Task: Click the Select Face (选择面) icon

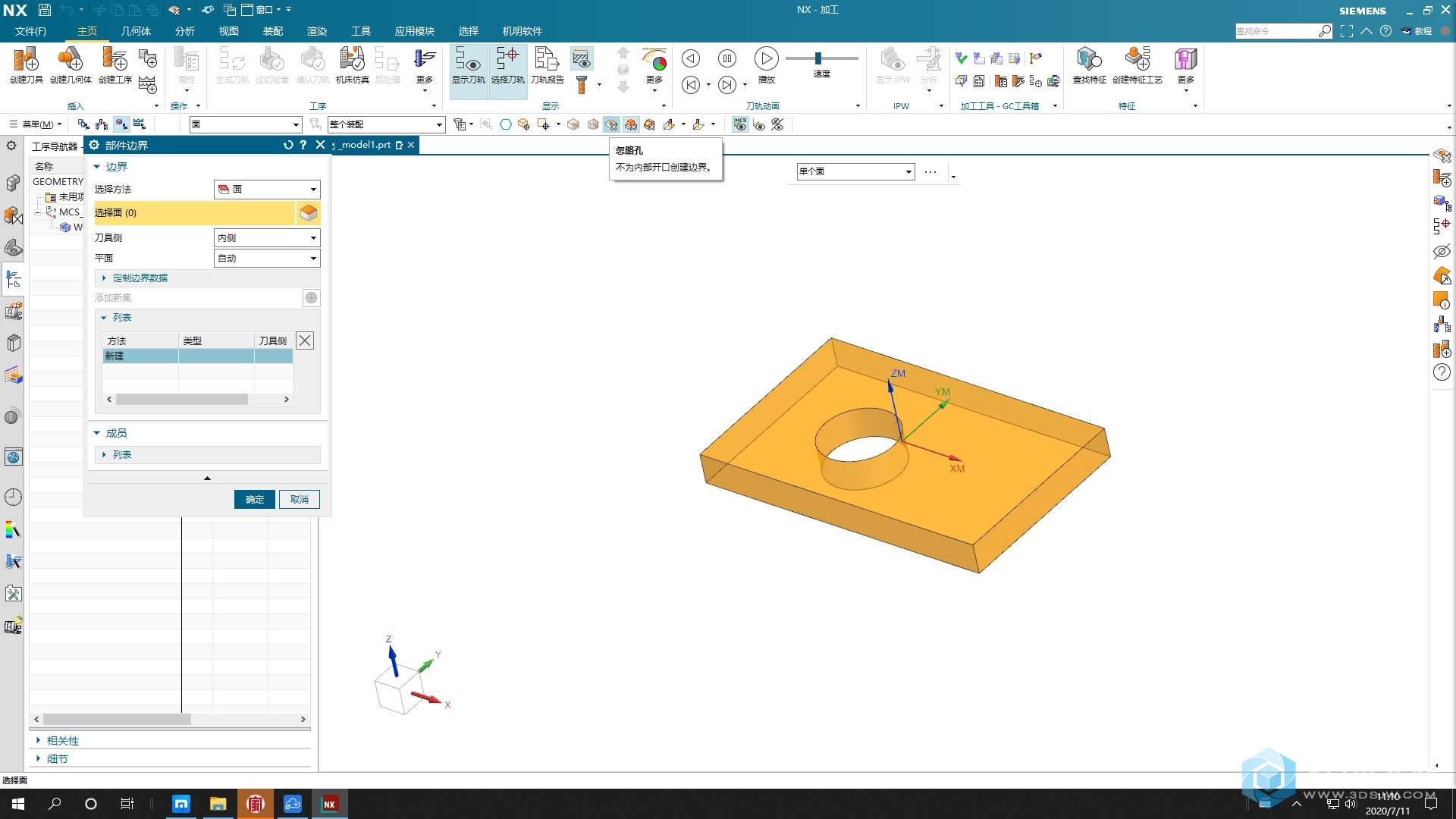Action: click(308, 213)
